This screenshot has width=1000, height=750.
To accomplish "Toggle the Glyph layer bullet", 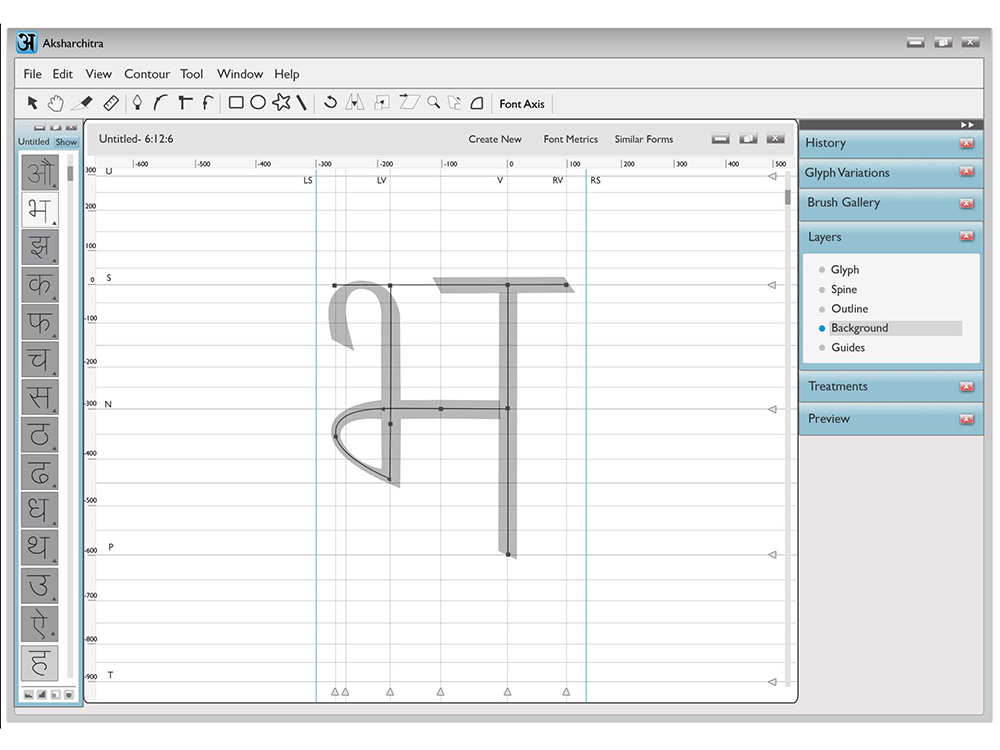I will tap(821, 270).
